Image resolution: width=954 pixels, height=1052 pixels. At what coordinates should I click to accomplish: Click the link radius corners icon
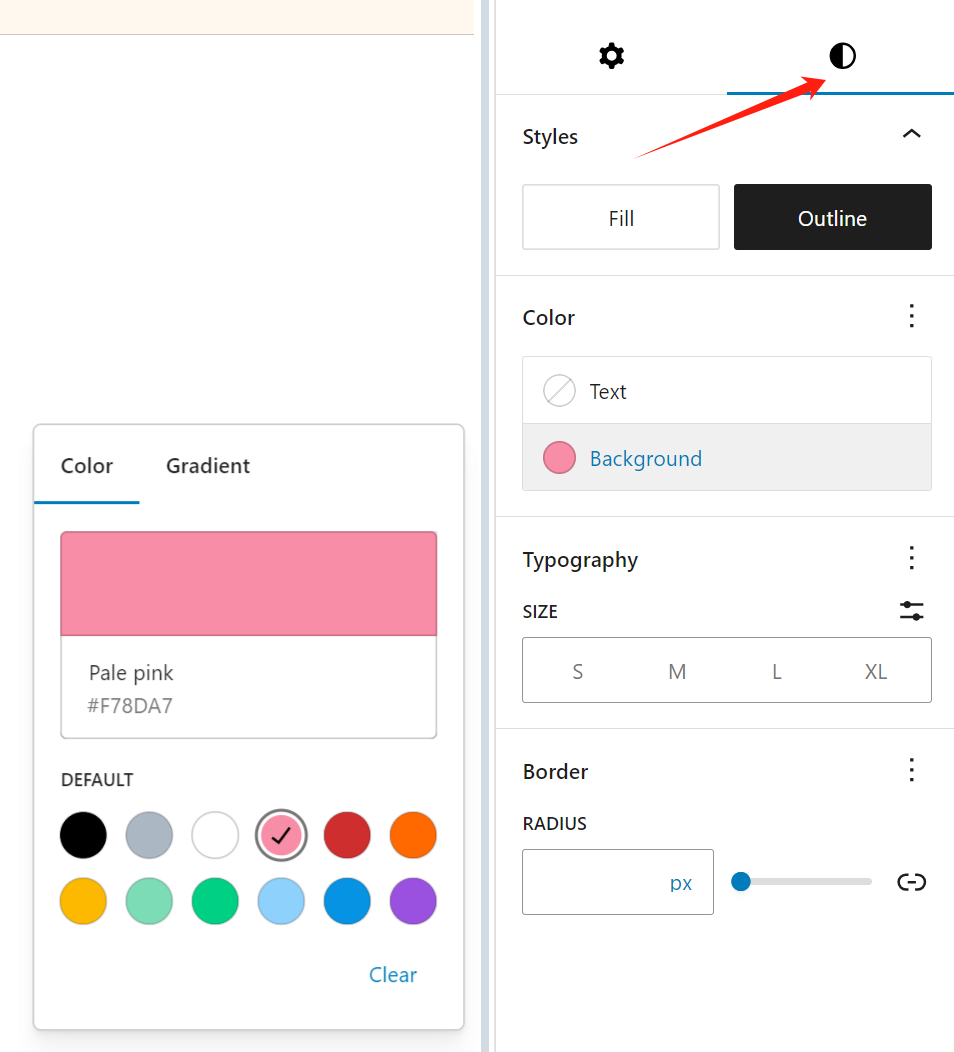click(x=911, y=882)
